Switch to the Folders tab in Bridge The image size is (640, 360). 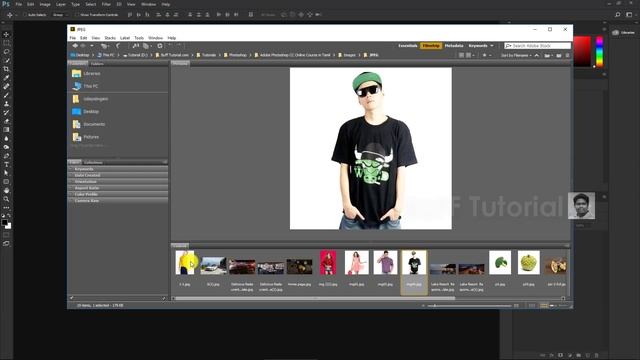(97, 64)
